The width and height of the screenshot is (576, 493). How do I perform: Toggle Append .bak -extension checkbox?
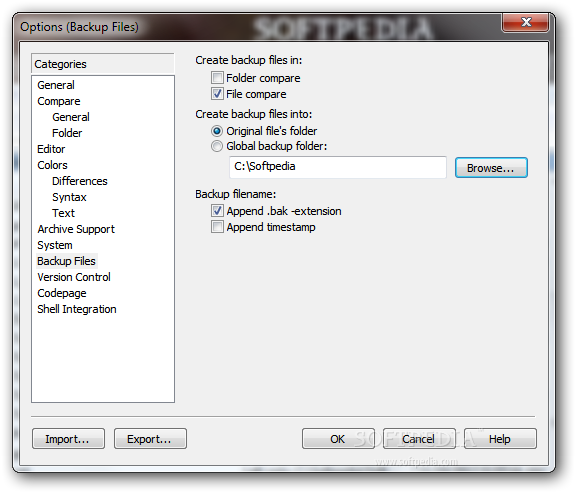[217, 211]
